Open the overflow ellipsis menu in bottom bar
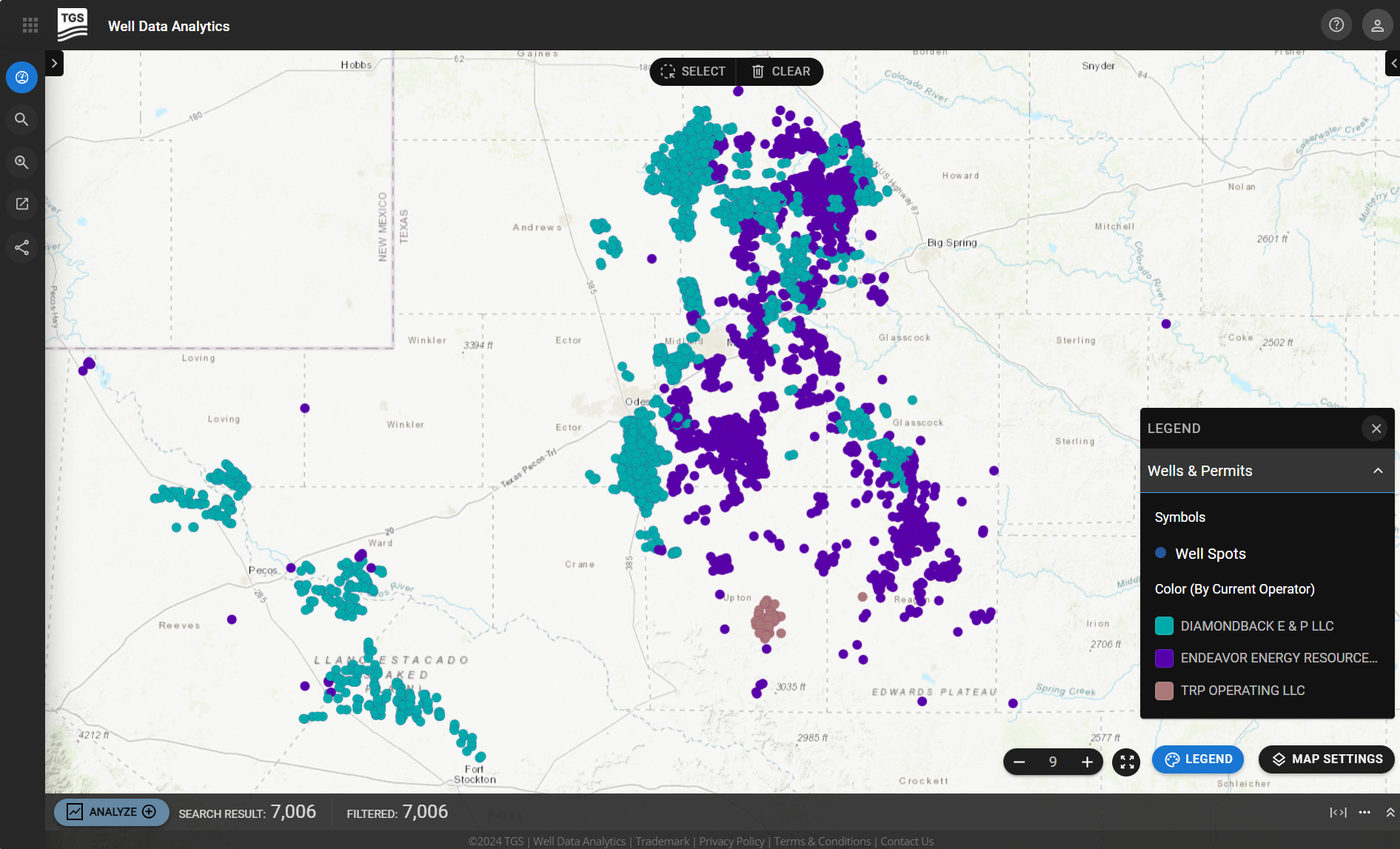1400x849 pixels. pos(1365,812)
